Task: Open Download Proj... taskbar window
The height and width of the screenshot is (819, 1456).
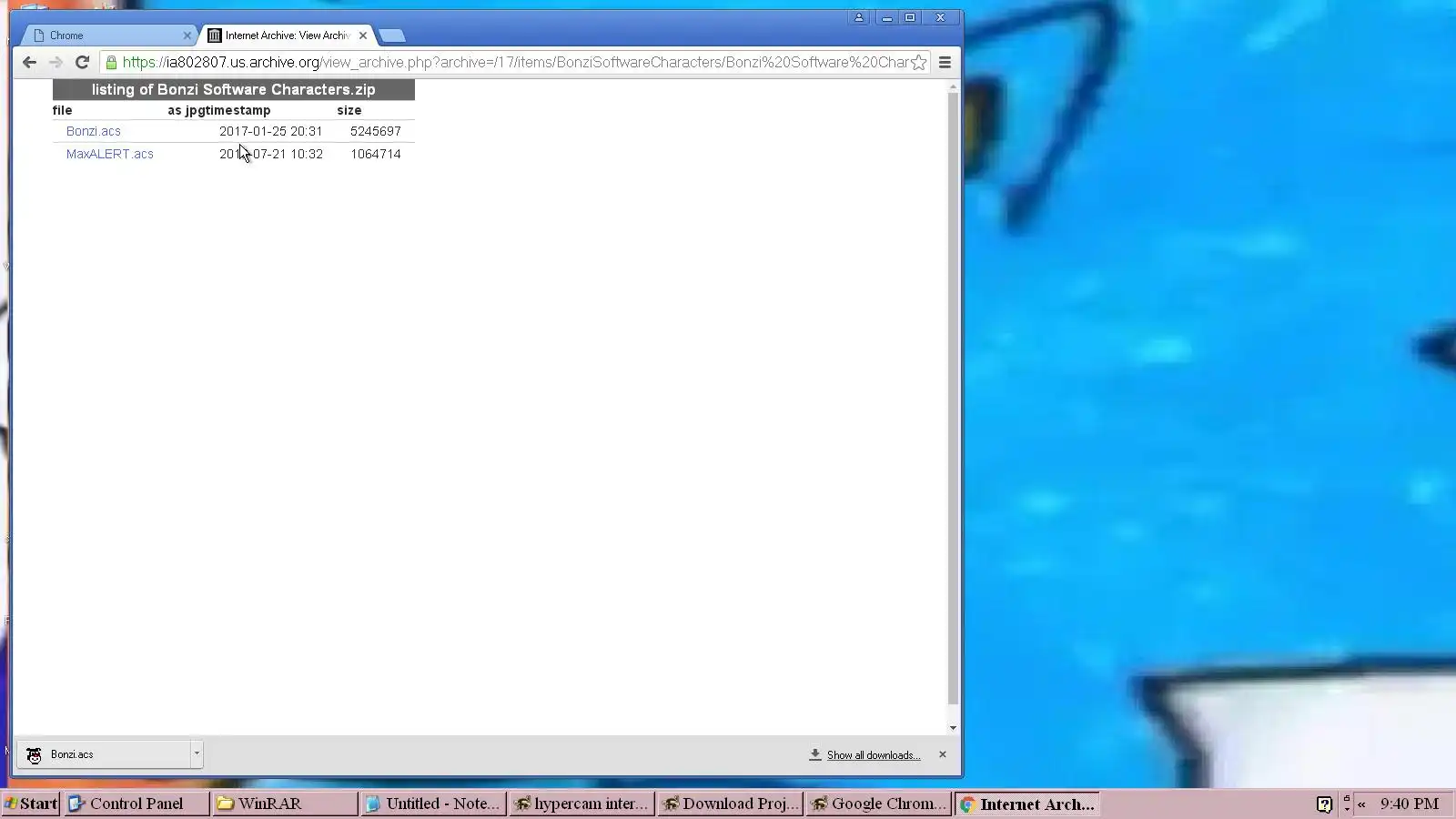Action: (x=731, y=804)
